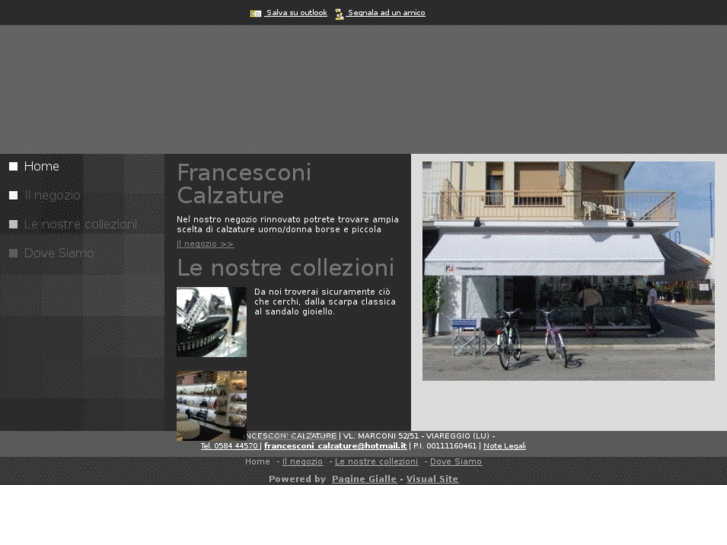The height and width of the screenshot is (545, 727).
Task: Click the 'Segnala ad un amico' person icon
Action: [339, 14]
